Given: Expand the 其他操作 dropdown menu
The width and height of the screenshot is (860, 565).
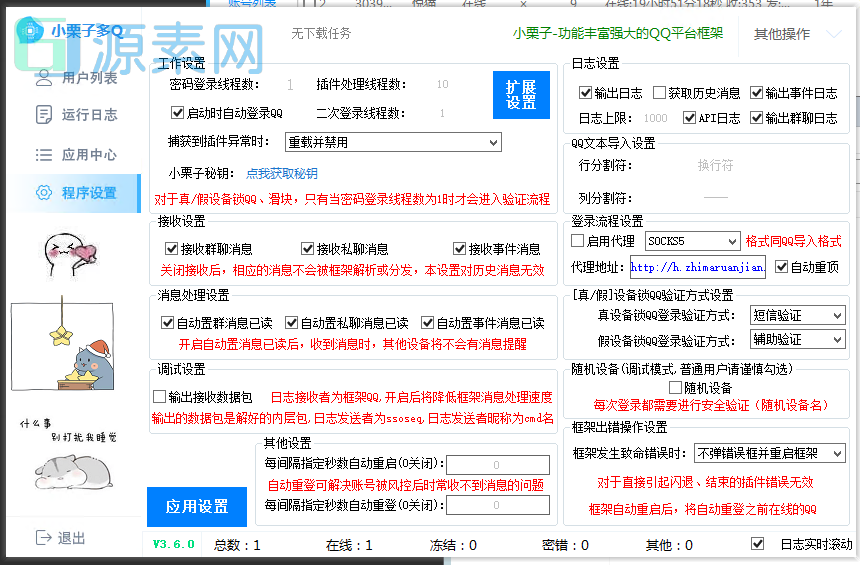Looking at the screenshot, I should [797, 34].
